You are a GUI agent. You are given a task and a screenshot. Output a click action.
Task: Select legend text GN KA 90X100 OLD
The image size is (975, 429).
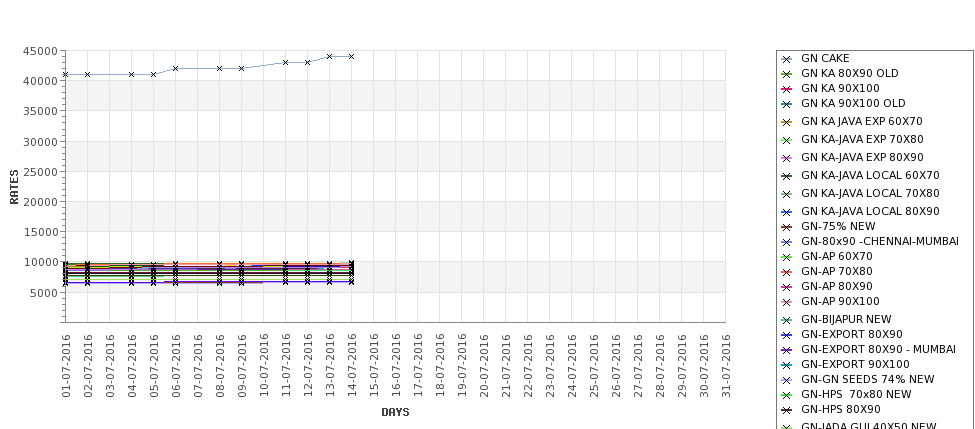[853, 103]
